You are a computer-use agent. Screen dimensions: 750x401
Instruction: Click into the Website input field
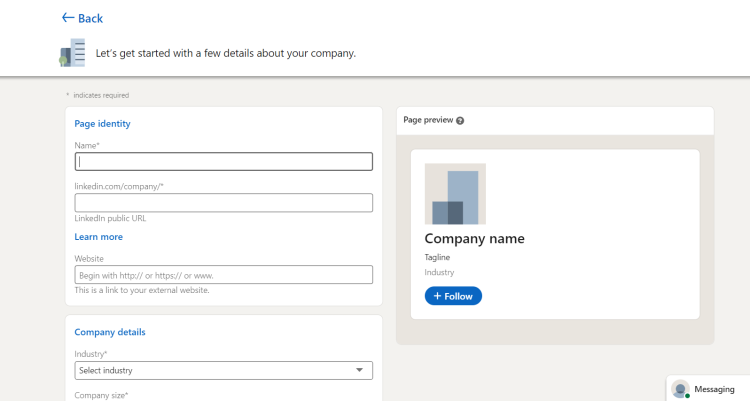(223, 275)
